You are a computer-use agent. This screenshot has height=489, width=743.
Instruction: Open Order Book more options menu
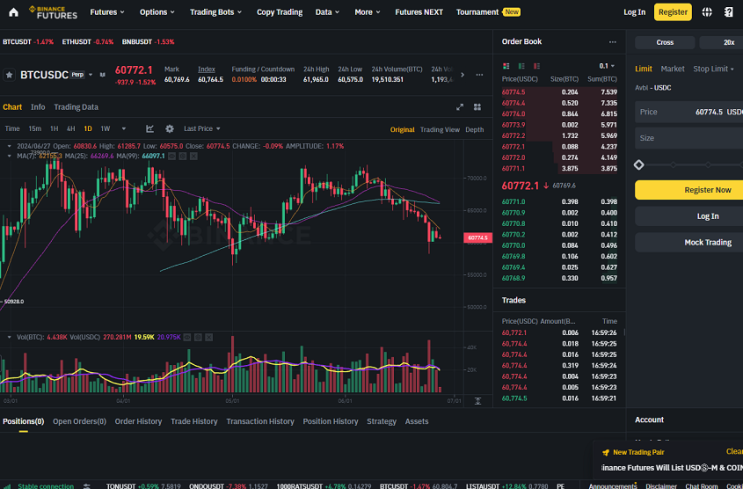point(613,42)
